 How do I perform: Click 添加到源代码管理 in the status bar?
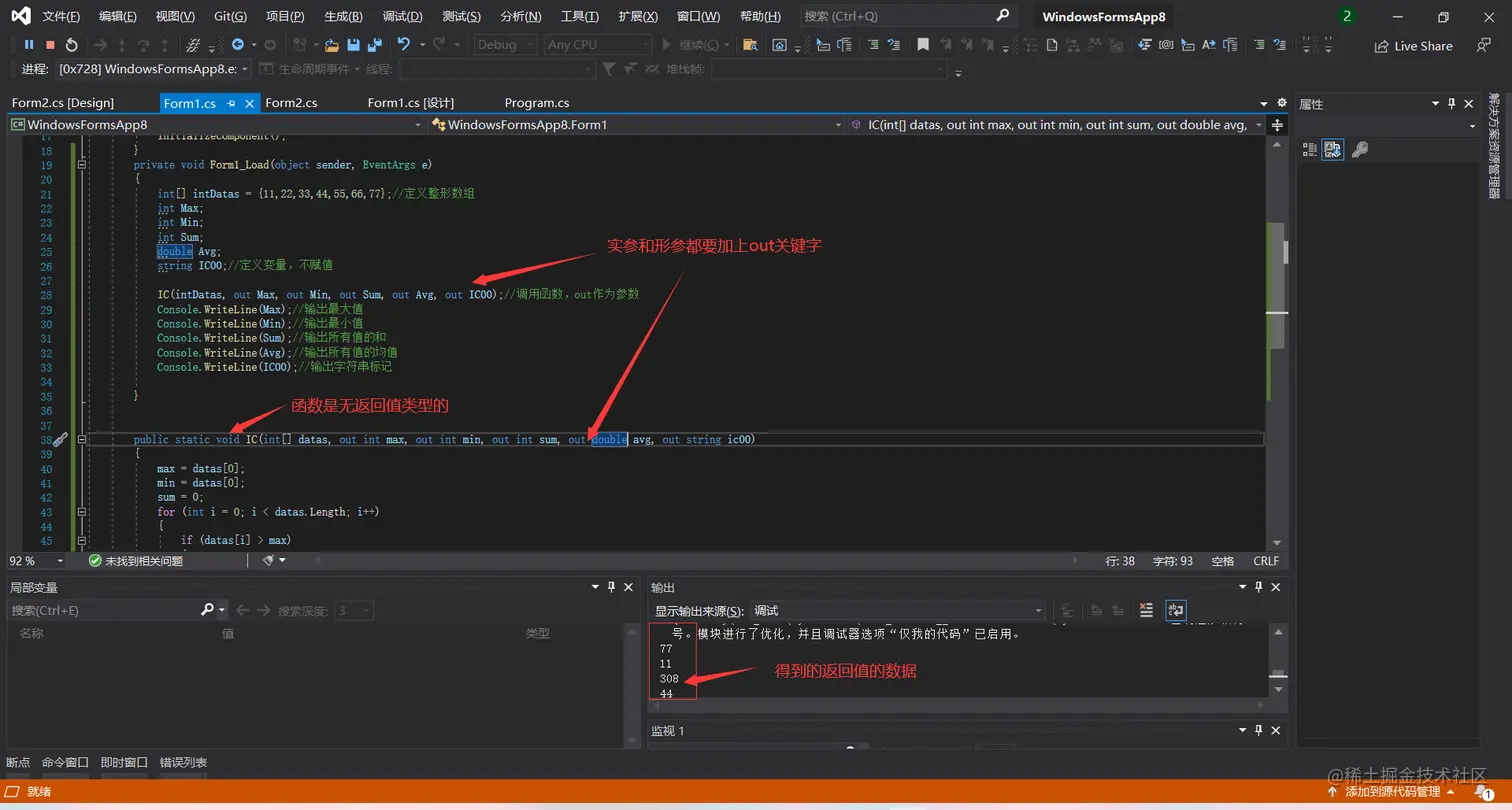click(x=1392, y=792)
